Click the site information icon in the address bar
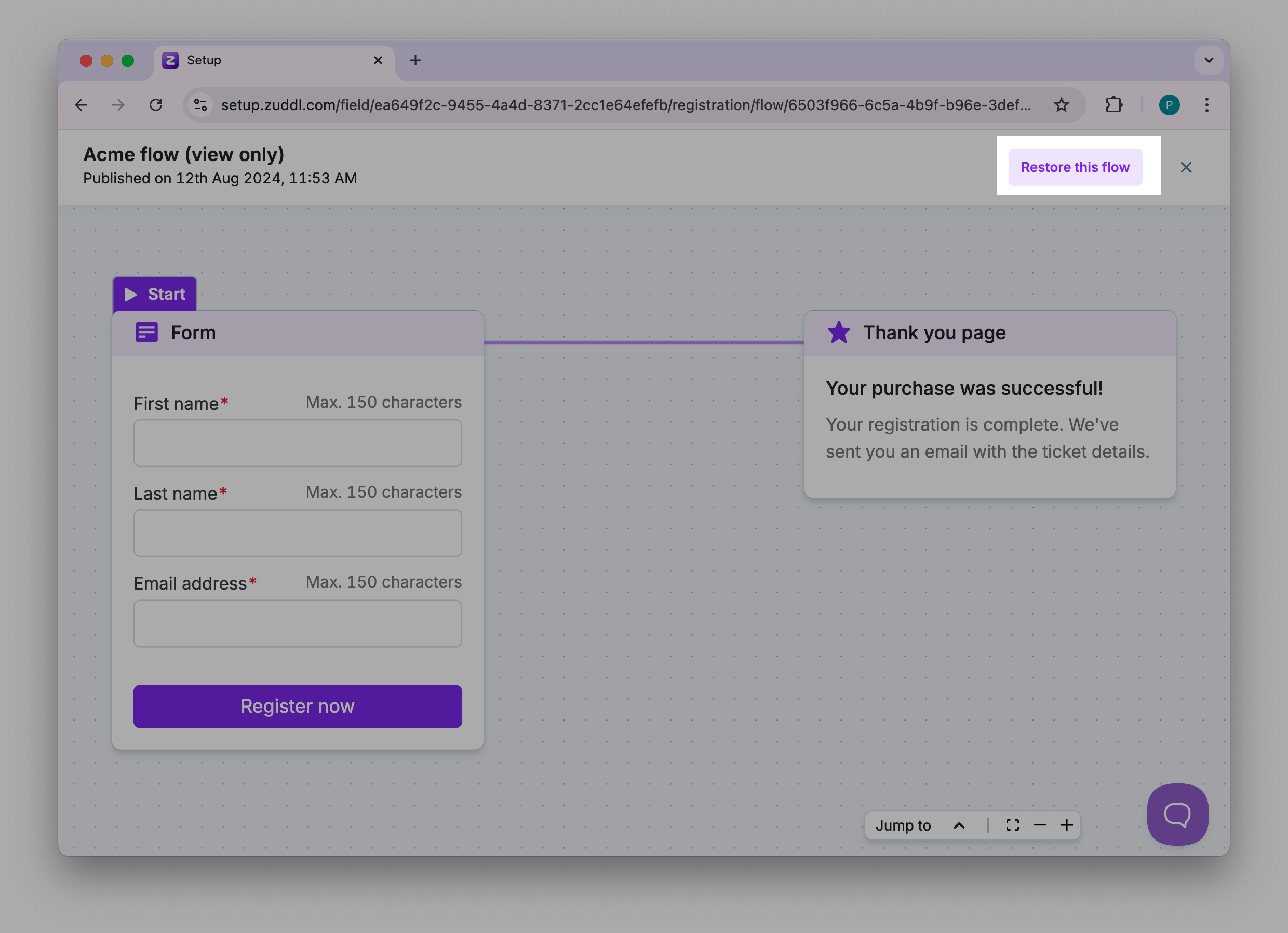 [200, 105]
